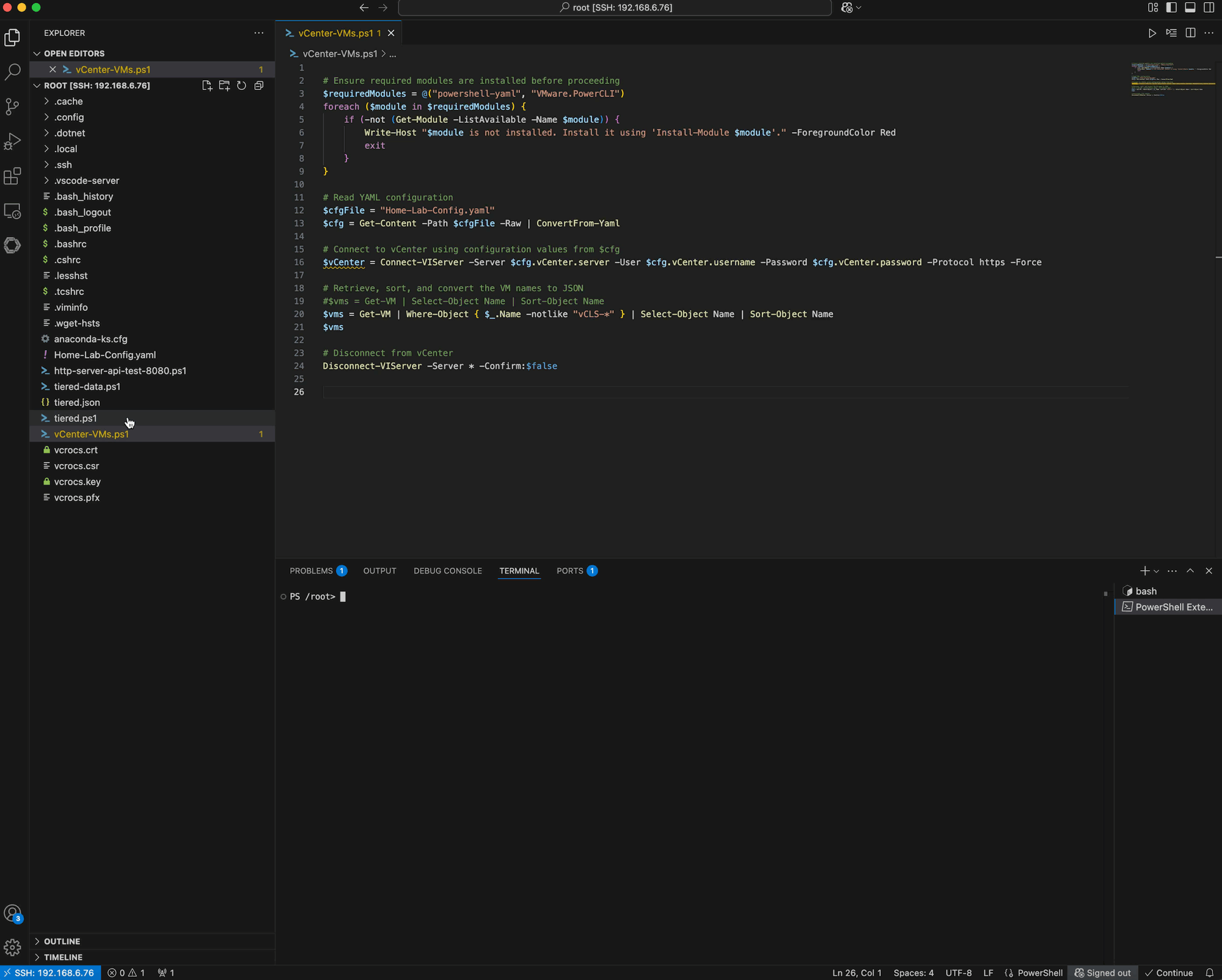Open the Extensions view
Viewport: 1222px width, 980px height.
12,177
